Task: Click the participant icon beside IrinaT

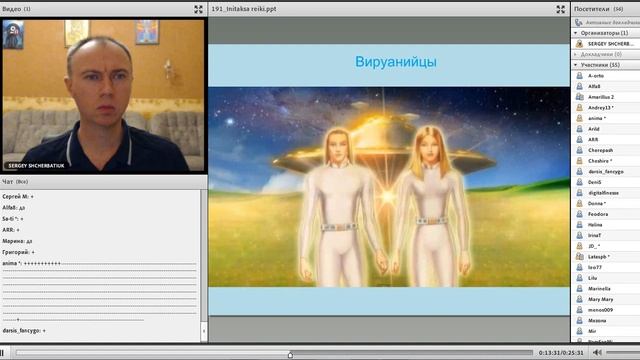Action: pyautogui.click(x=579, y=235)
